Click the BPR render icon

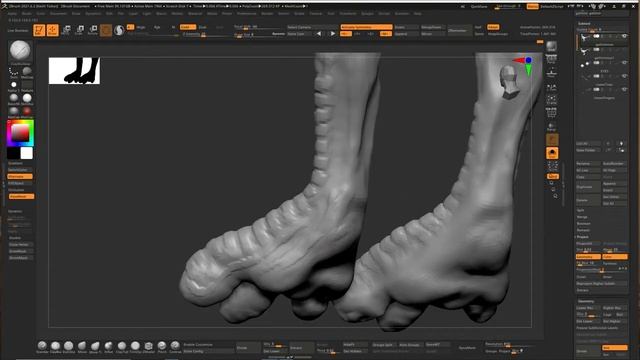(x=551, y=46)
